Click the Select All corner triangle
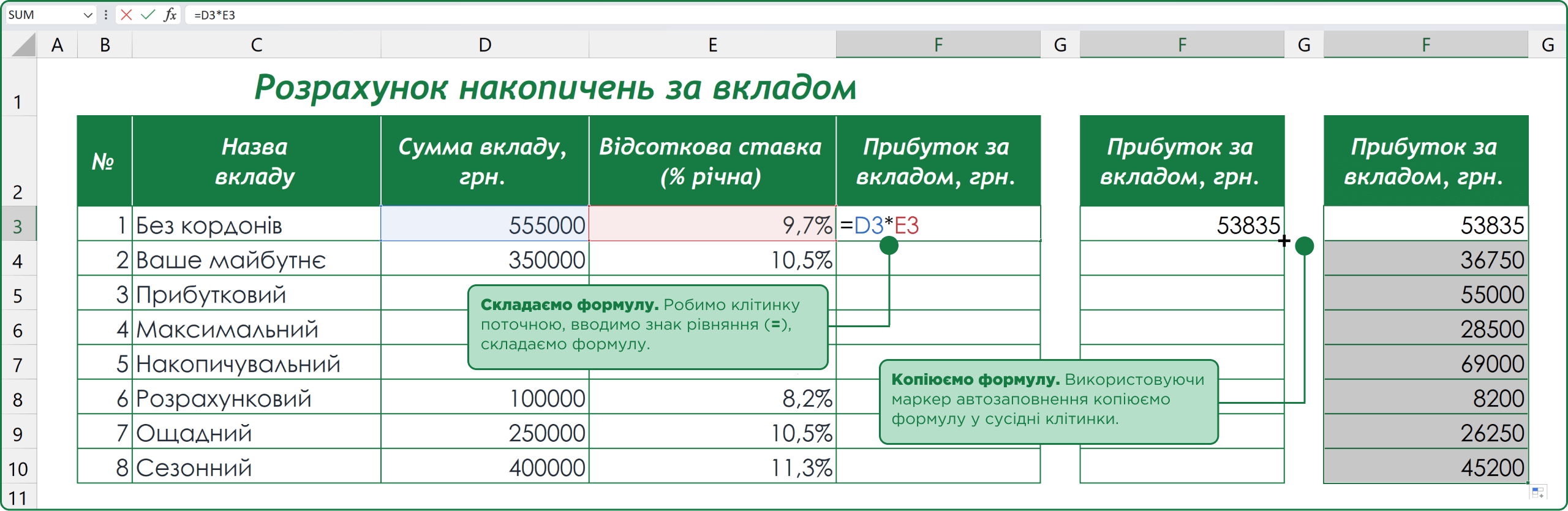Image resolution: width=1568 pixels, height=511 pixels. [23, 45]
